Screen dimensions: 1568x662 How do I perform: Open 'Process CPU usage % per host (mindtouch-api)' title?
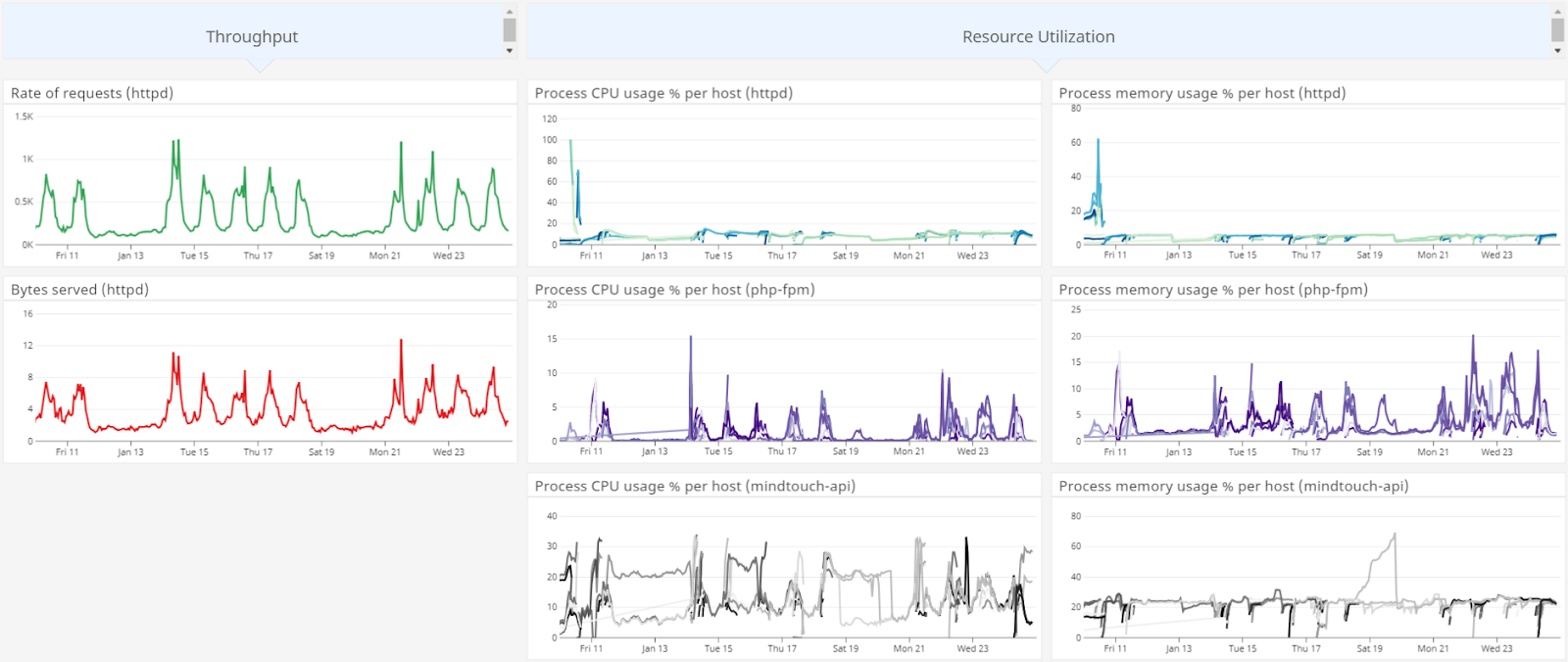tap(695, 486)
